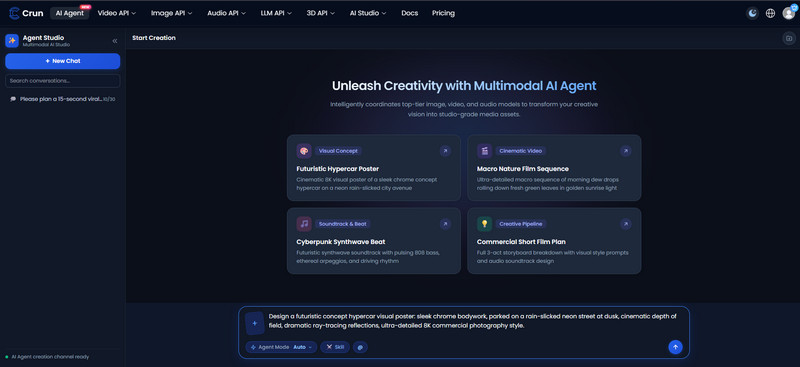The height and width of the screenshot is (367, 800).
Task: Open the Agent Mode Auto dropdown
Action: coord(281,347)
